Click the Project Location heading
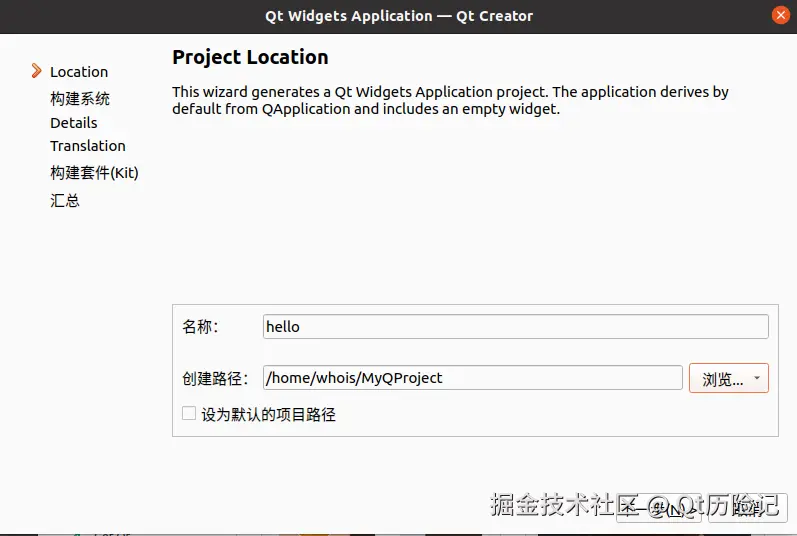797x536 pixels. pyautogui.click(x=250, y=57)
